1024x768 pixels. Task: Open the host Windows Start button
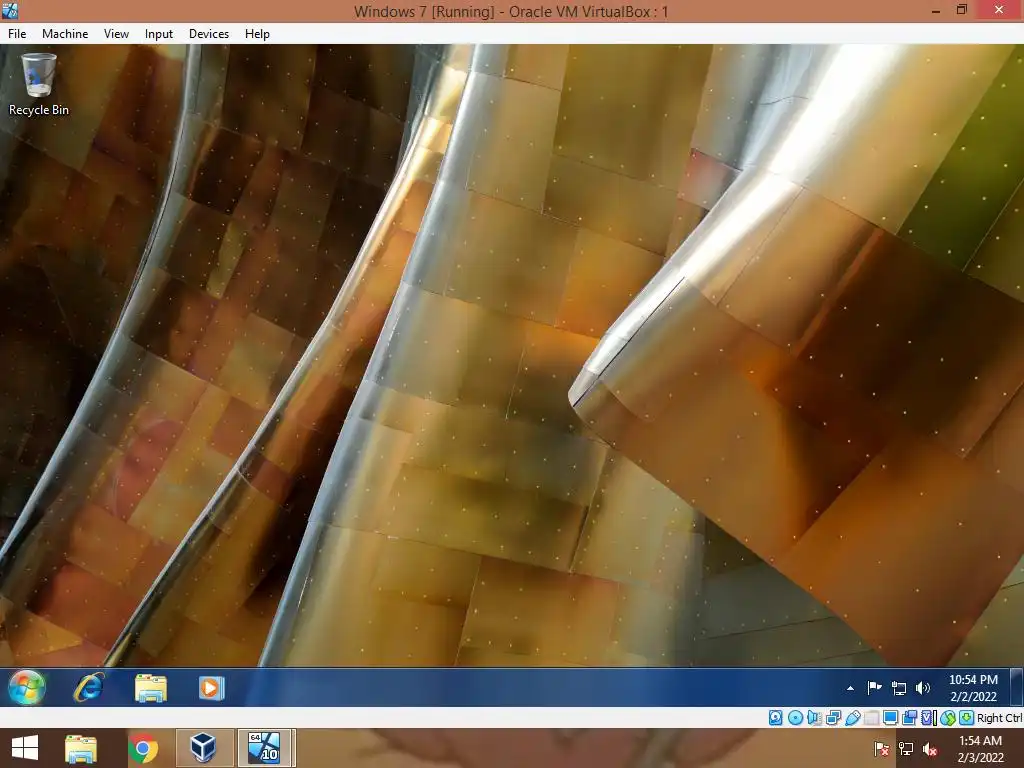25,748
